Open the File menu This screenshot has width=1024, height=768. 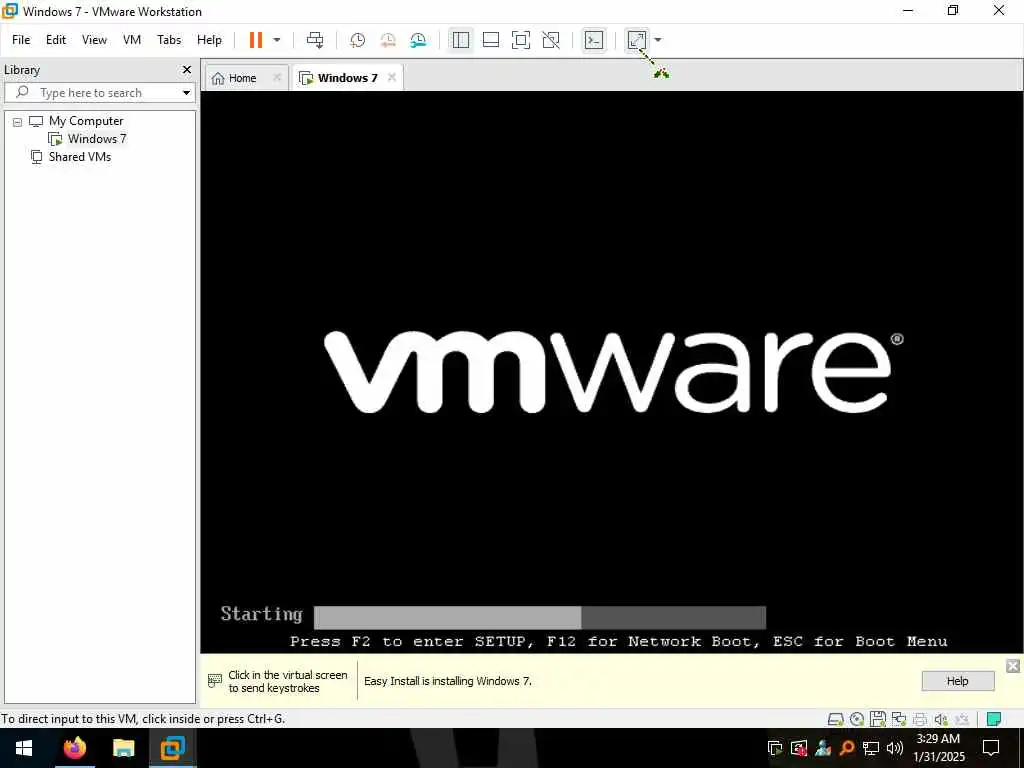[21, 40]
